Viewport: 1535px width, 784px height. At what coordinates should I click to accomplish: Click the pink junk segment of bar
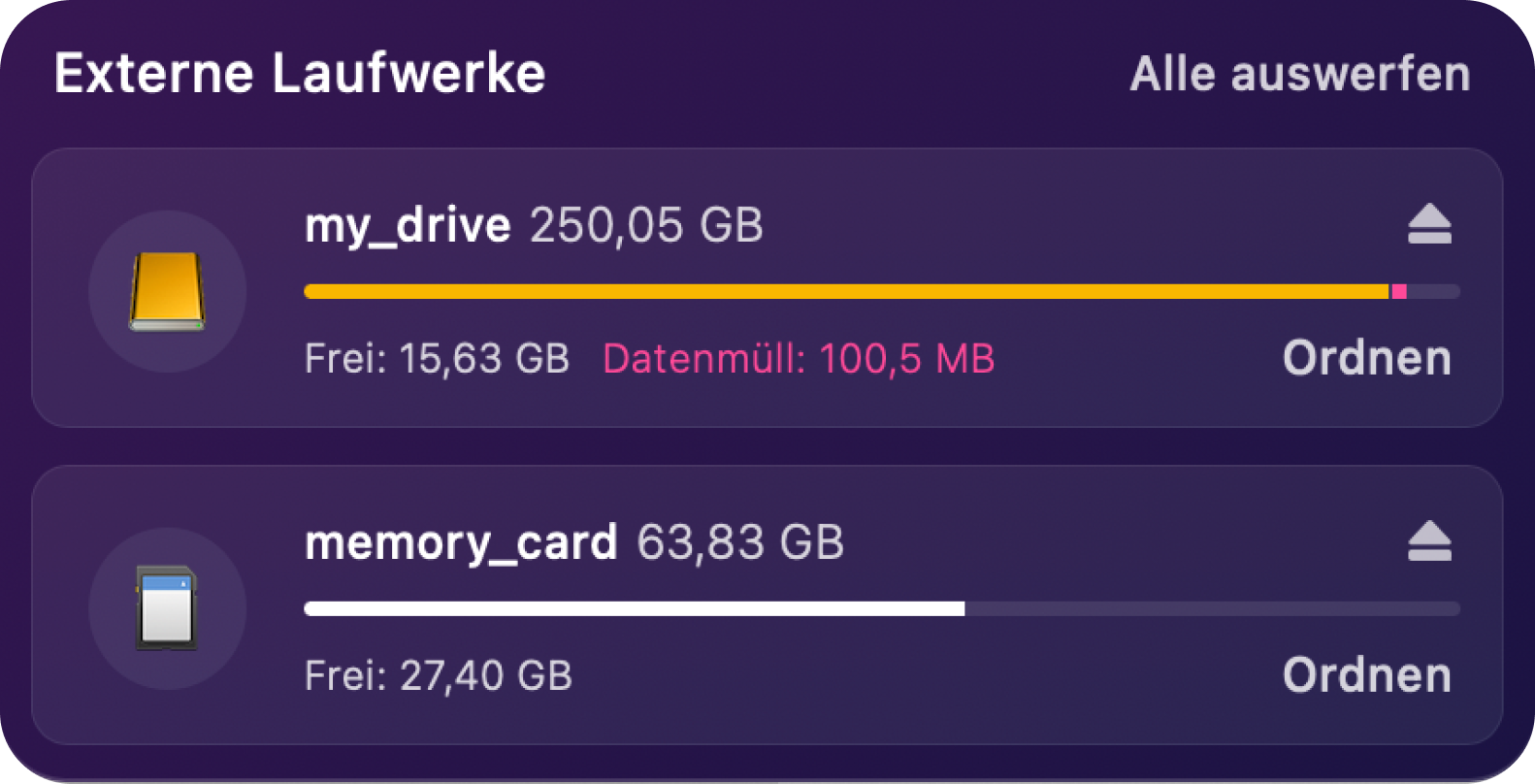pyautogui.click(x=1399, y=291)
